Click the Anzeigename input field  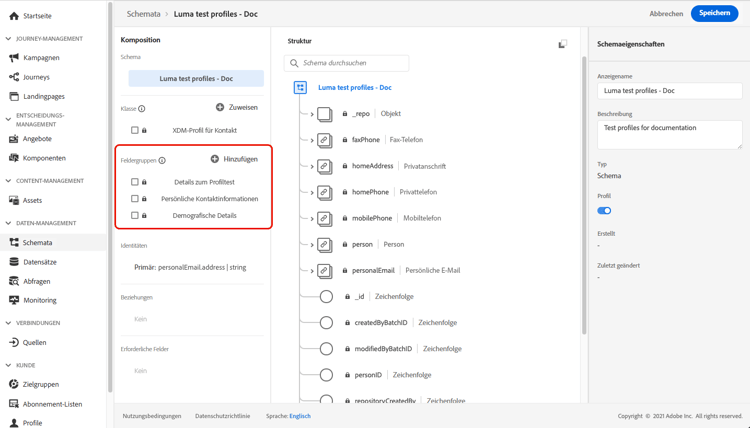coord(669,91)
